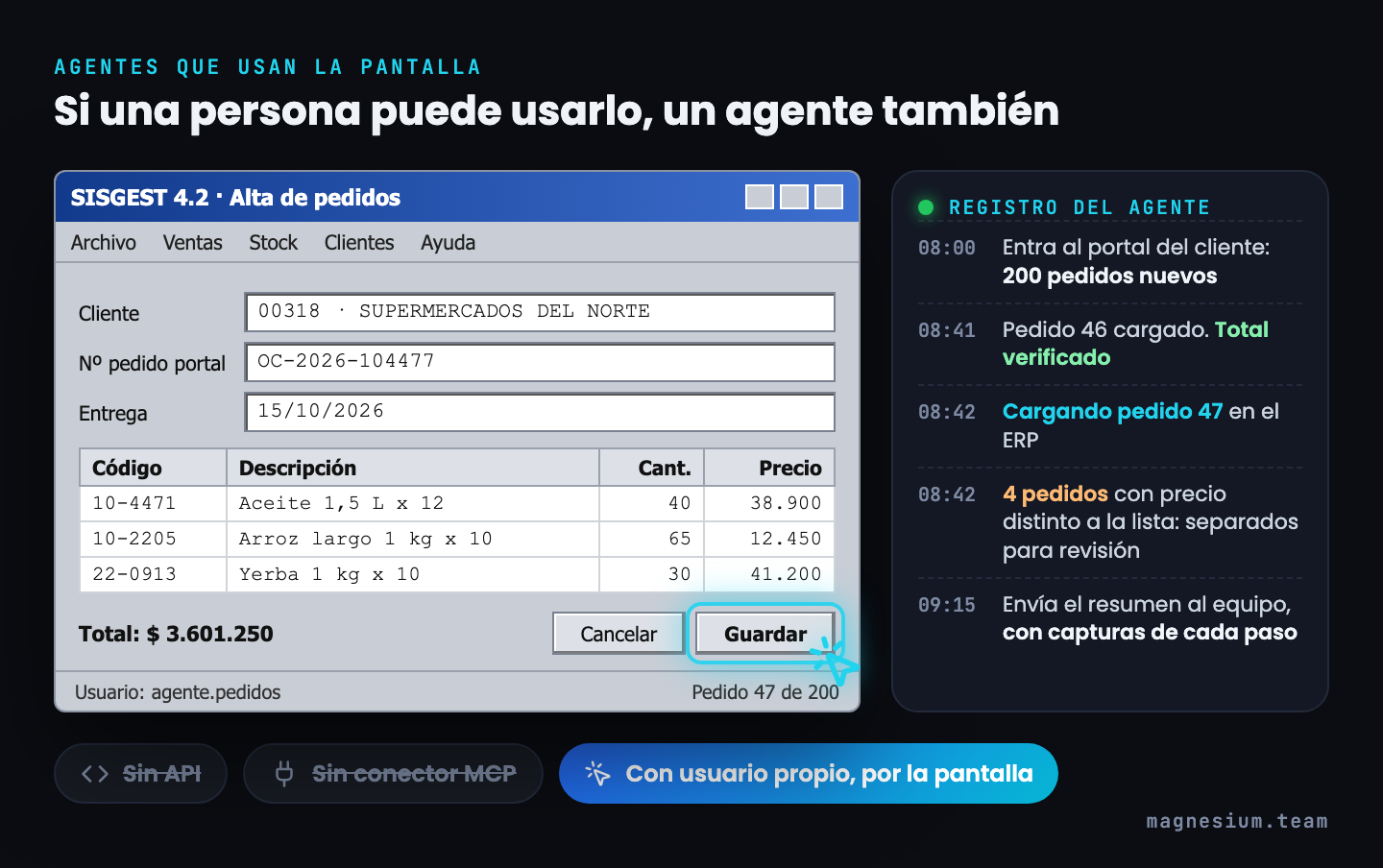Click price cell 41.200
Viewport: 1383px width, 868px height.
(x=769, y=574)
